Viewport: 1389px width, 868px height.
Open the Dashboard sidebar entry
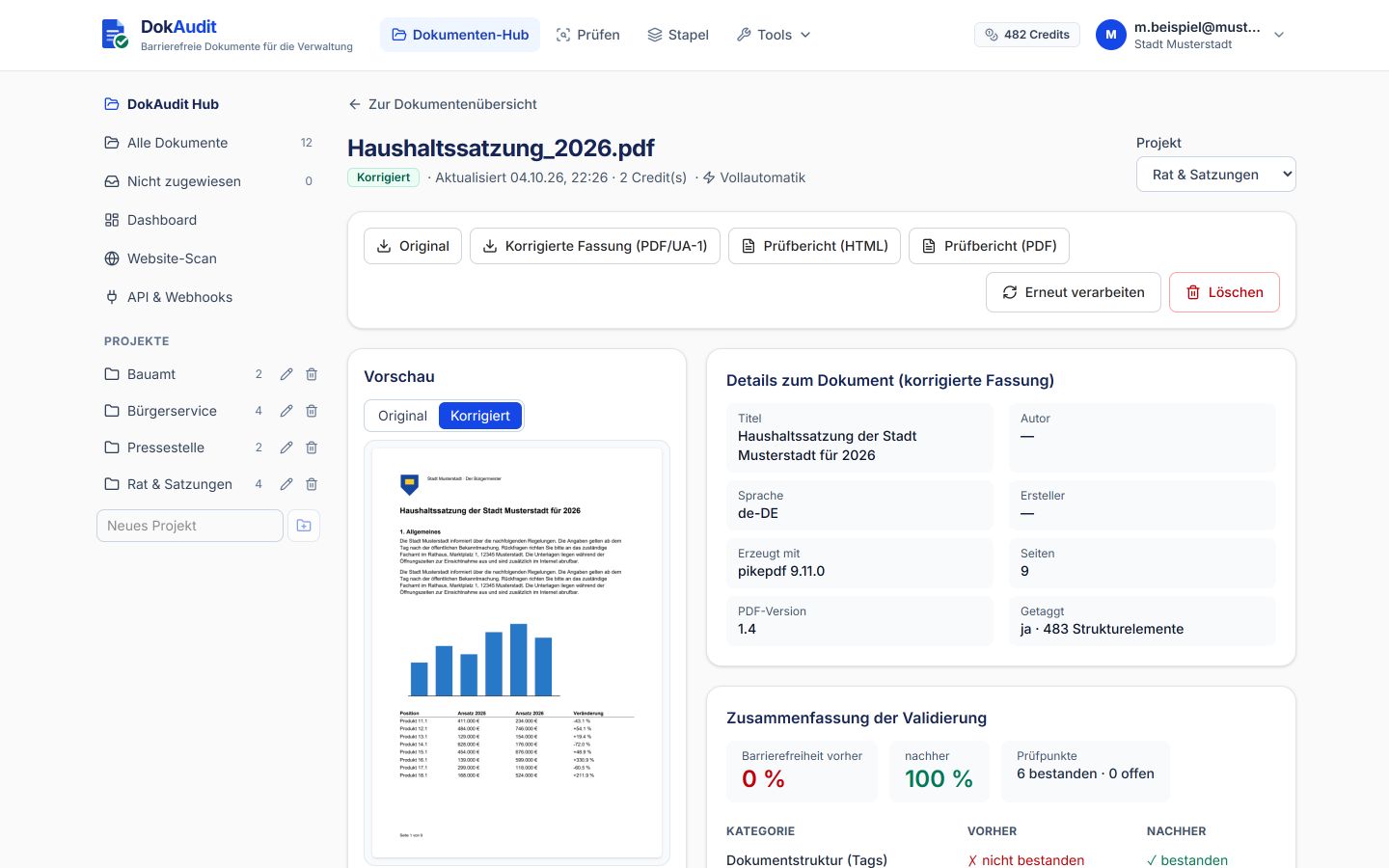(x=208, y=220)
